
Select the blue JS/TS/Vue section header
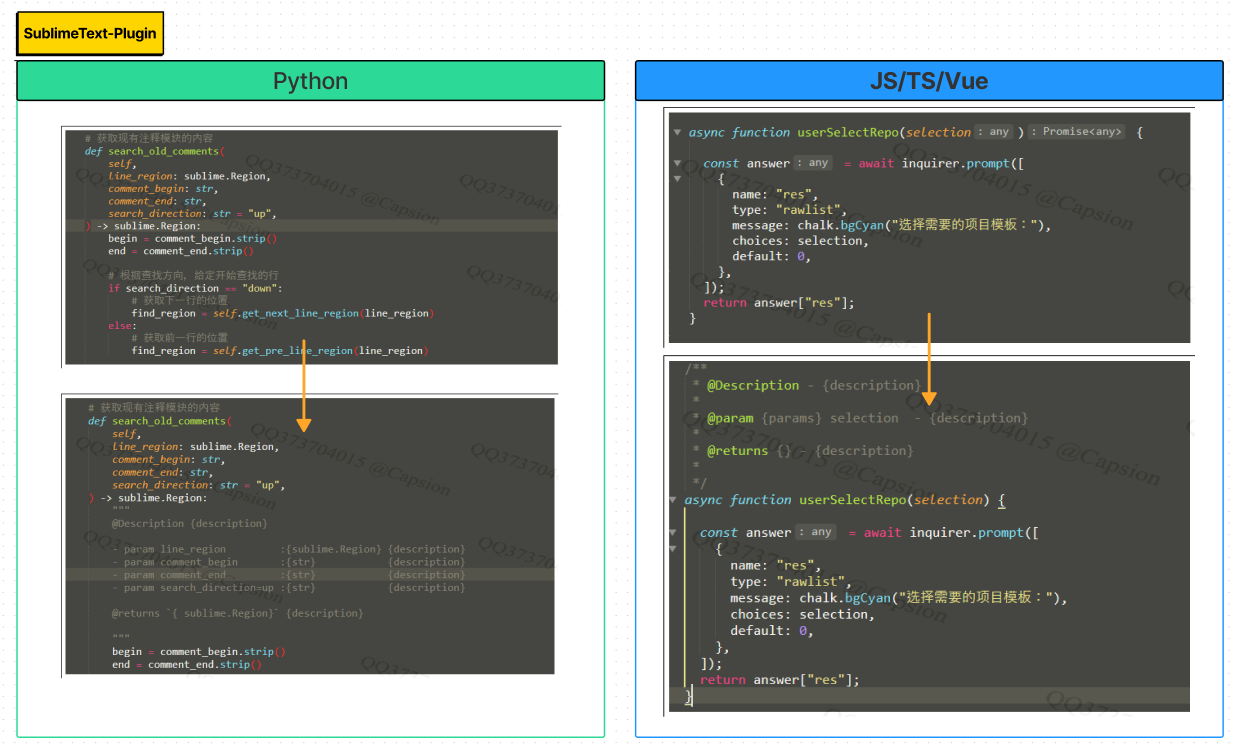click(x=929, y=81)
